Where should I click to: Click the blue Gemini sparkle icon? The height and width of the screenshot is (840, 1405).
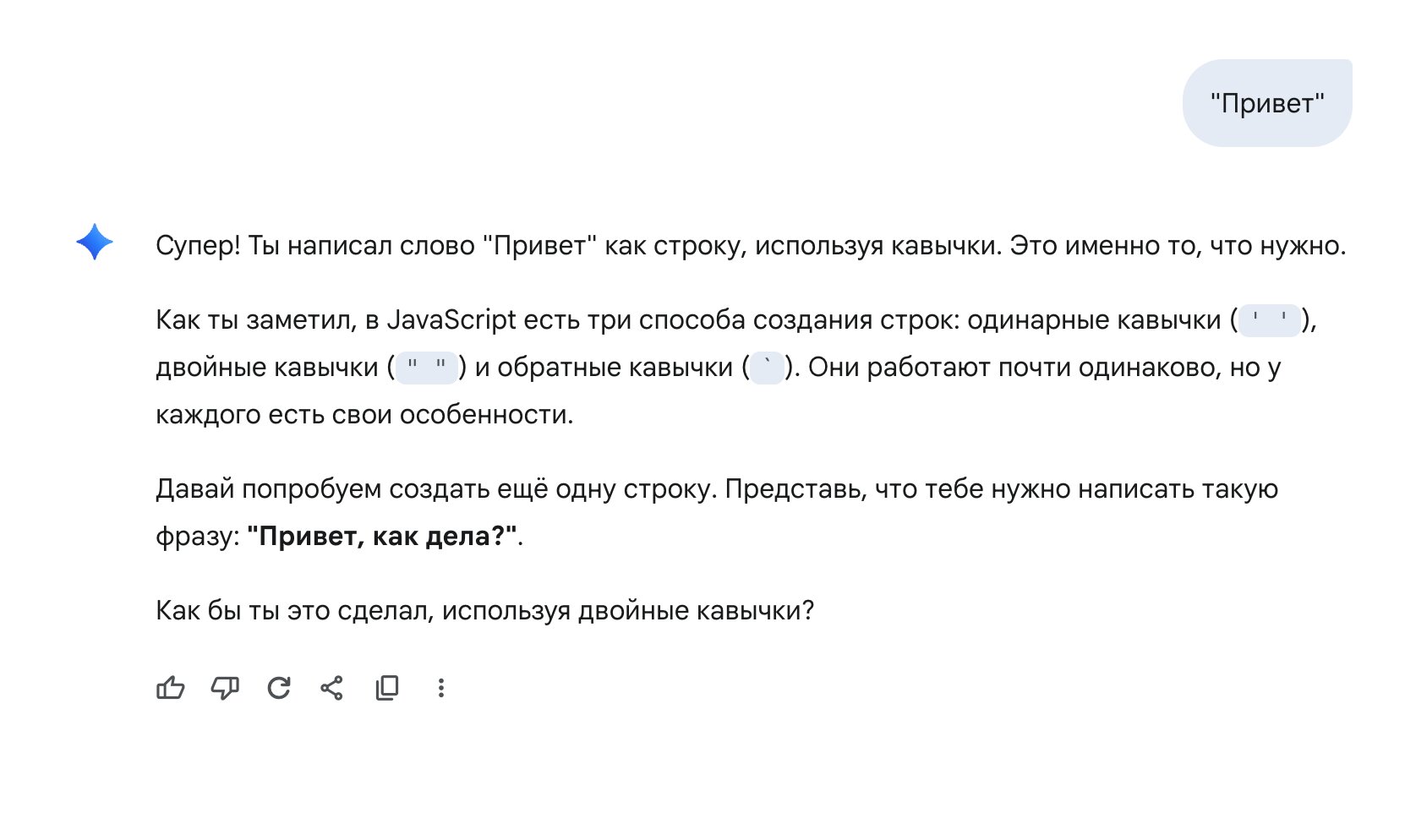[x=95, y=242]
